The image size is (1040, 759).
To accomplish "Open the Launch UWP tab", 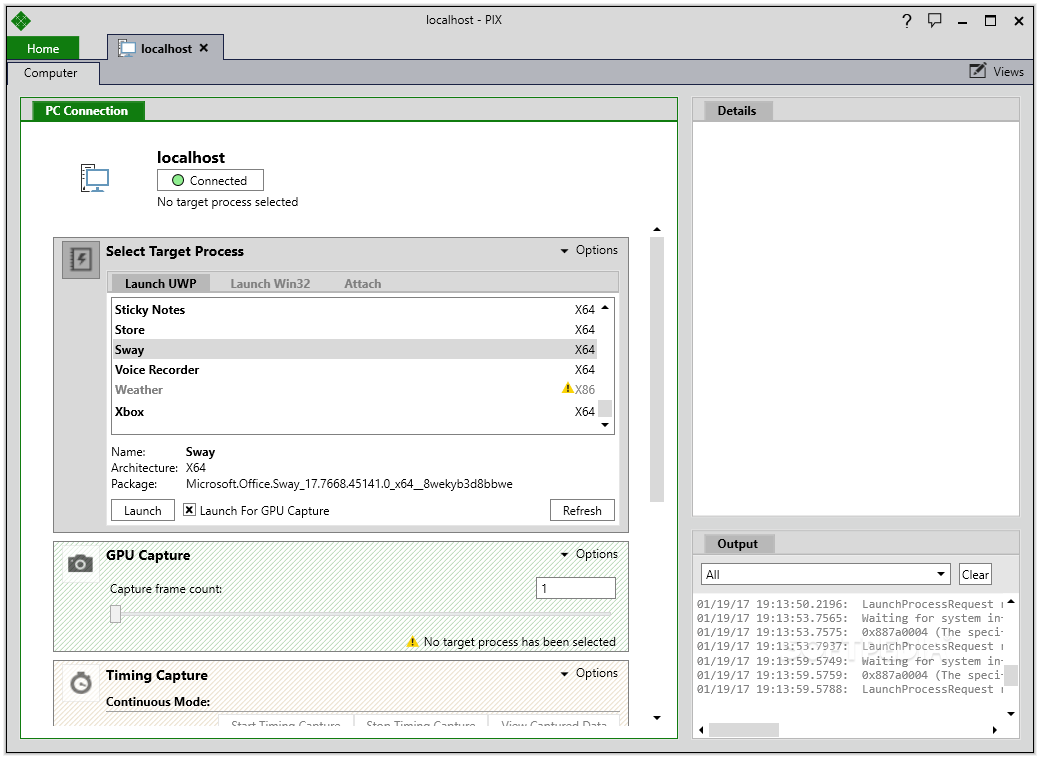I will click(x=161, y=283).
